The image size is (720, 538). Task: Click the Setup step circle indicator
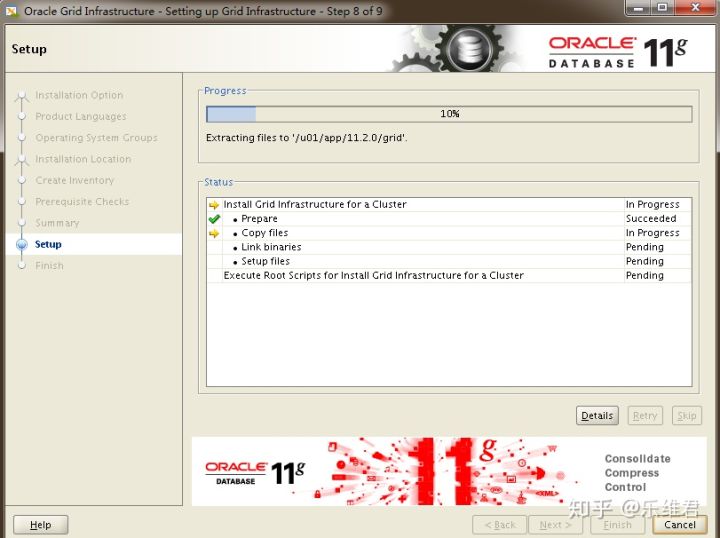(22, 244)
